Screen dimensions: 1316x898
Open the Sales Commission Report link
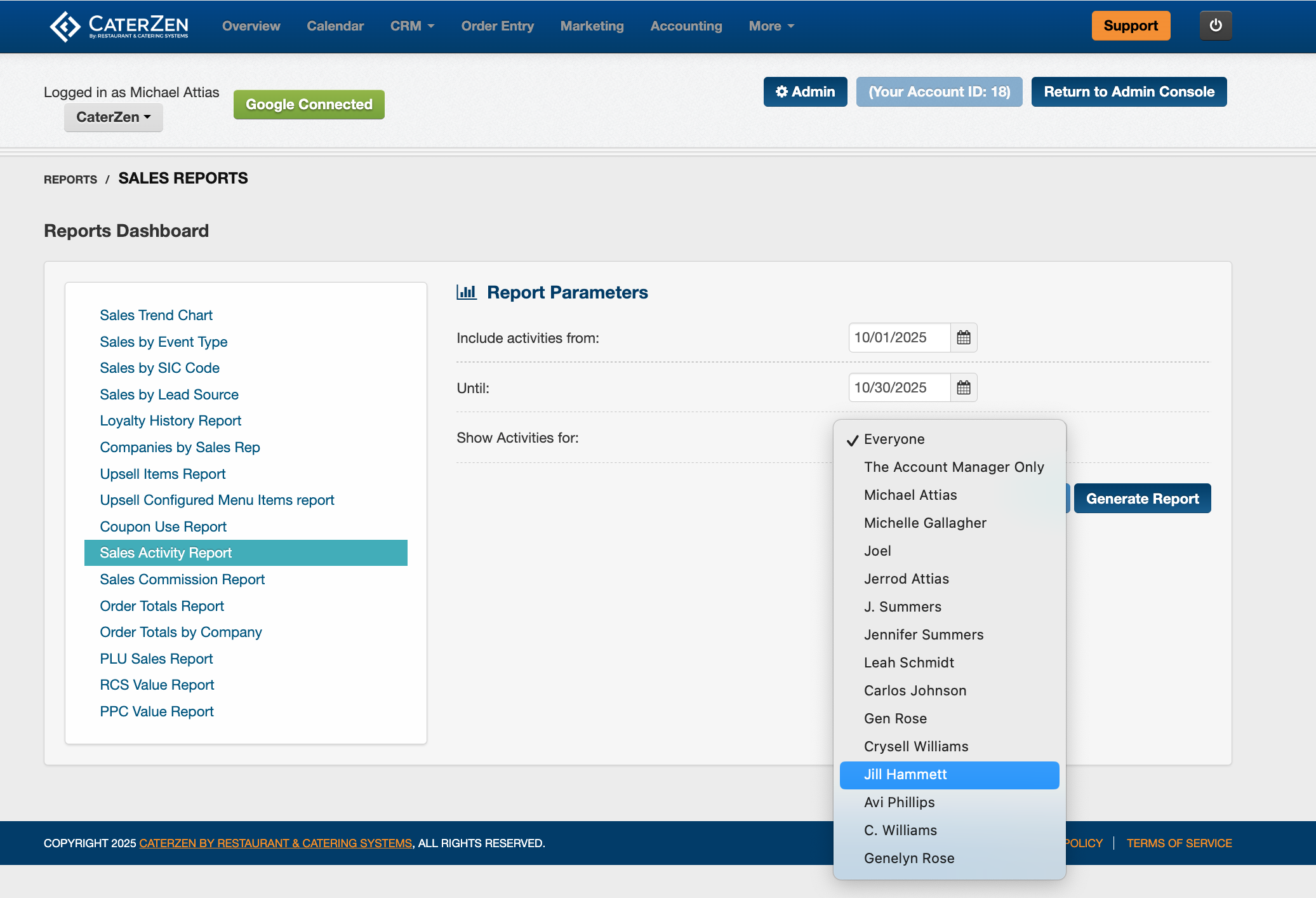pyautogui.click(x=182, y=580)
